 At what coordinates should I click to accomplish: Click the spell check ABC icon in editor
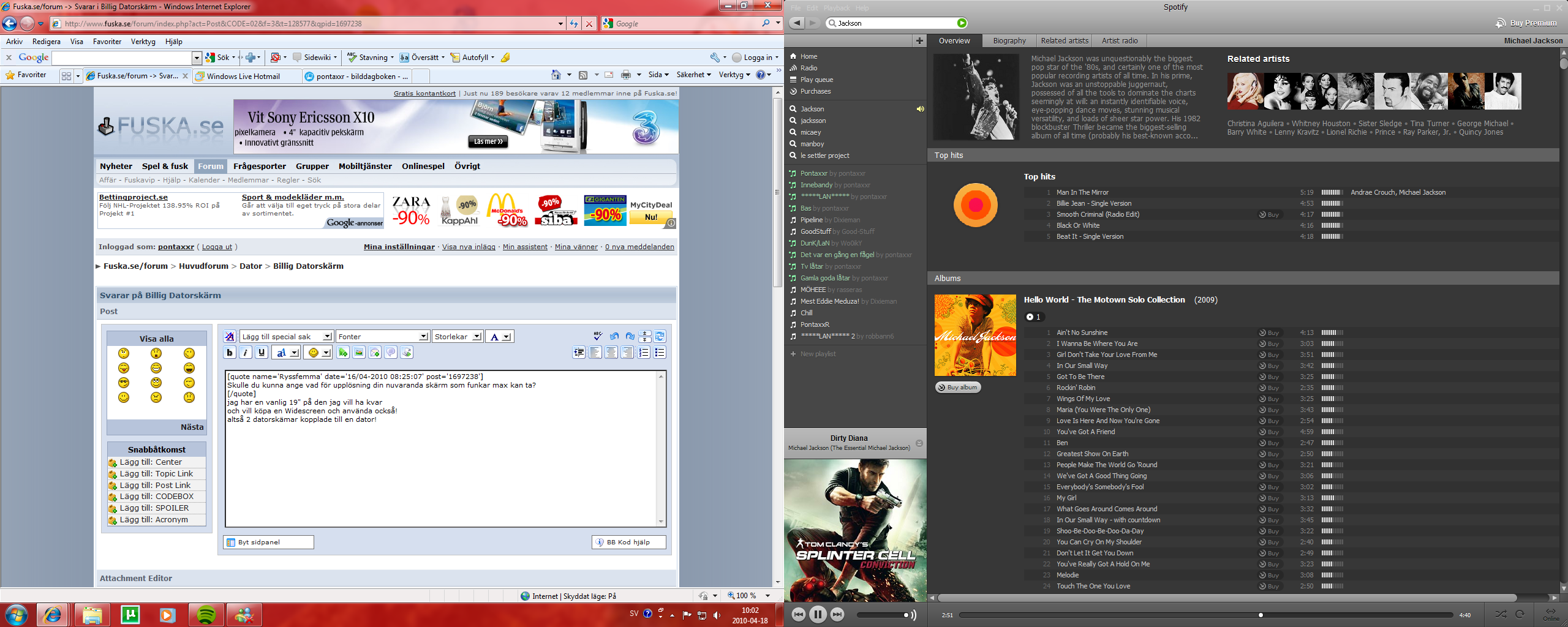coord(598,336)
